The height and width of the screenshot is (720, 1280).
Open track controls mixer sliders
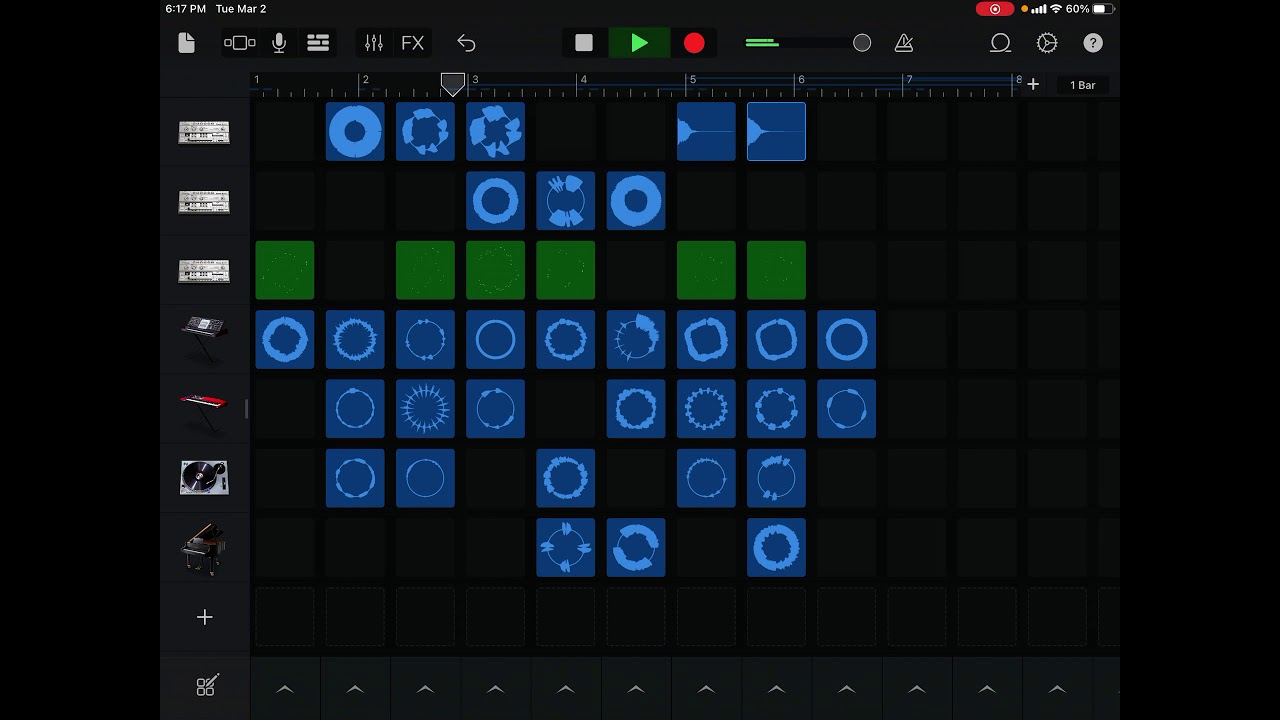click(x=374, y=43)
